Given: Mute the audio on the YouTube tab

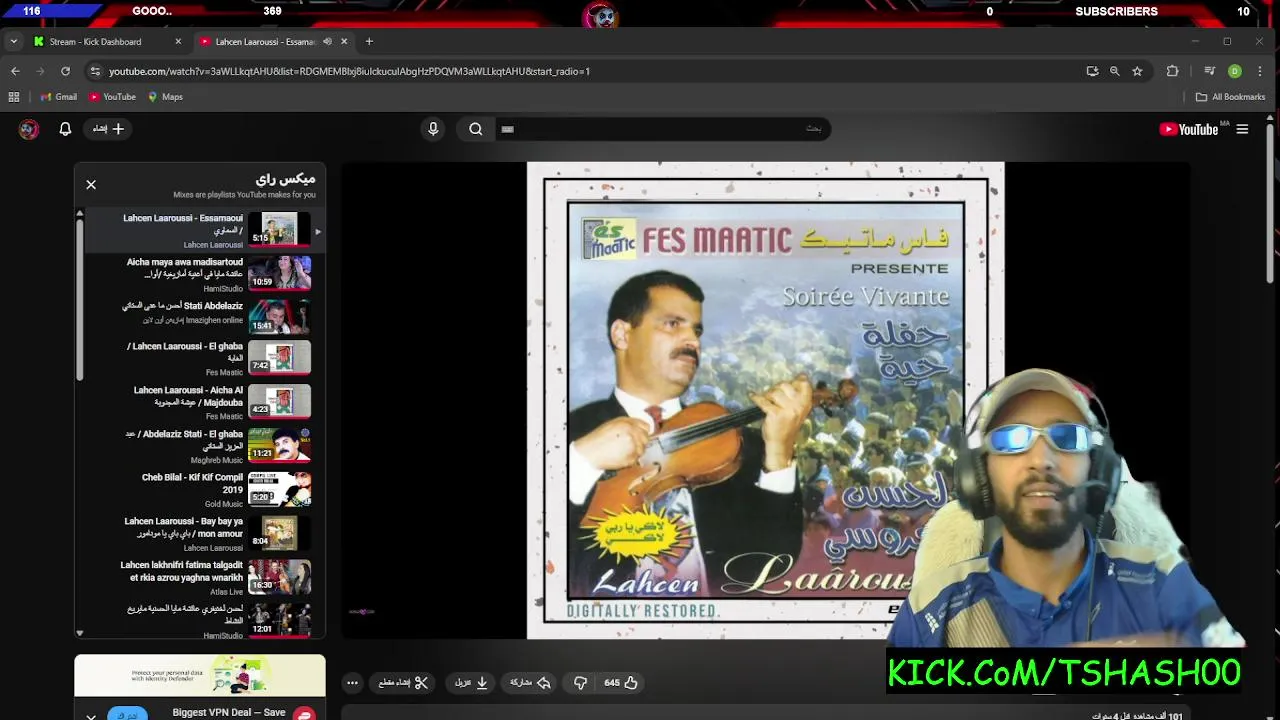Looking at the screenshot, I should click(327, 41).
